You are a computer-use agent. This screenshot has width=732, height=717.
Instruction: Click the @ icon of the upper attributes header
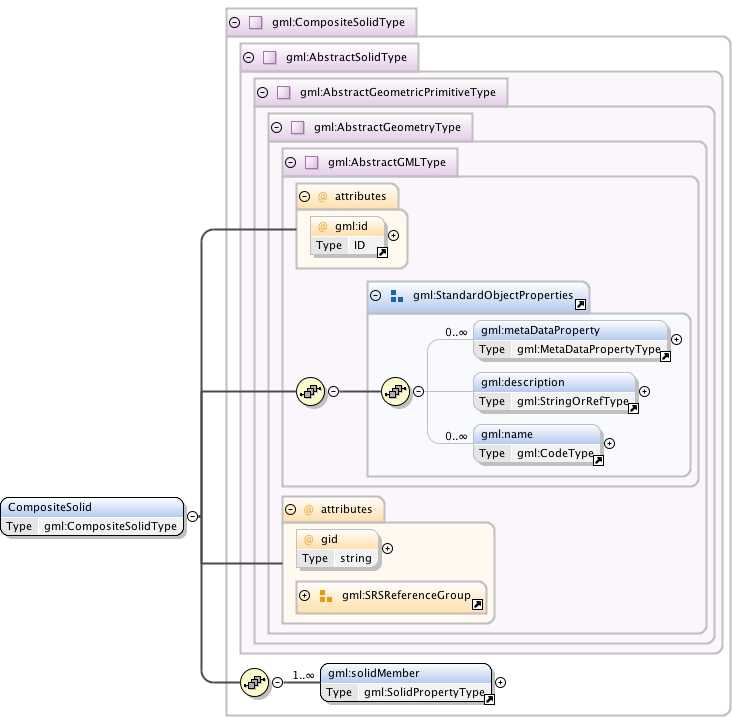[323, 197]
